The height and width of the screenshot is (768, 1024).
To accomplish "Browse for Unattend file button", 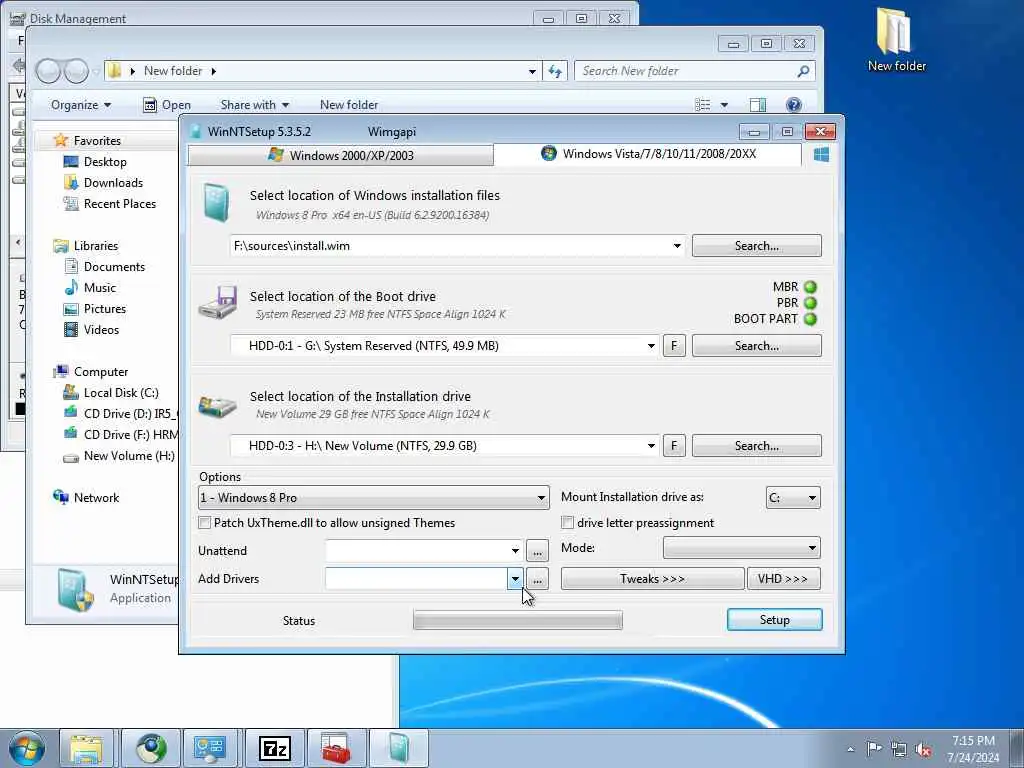I will point(537,551).
